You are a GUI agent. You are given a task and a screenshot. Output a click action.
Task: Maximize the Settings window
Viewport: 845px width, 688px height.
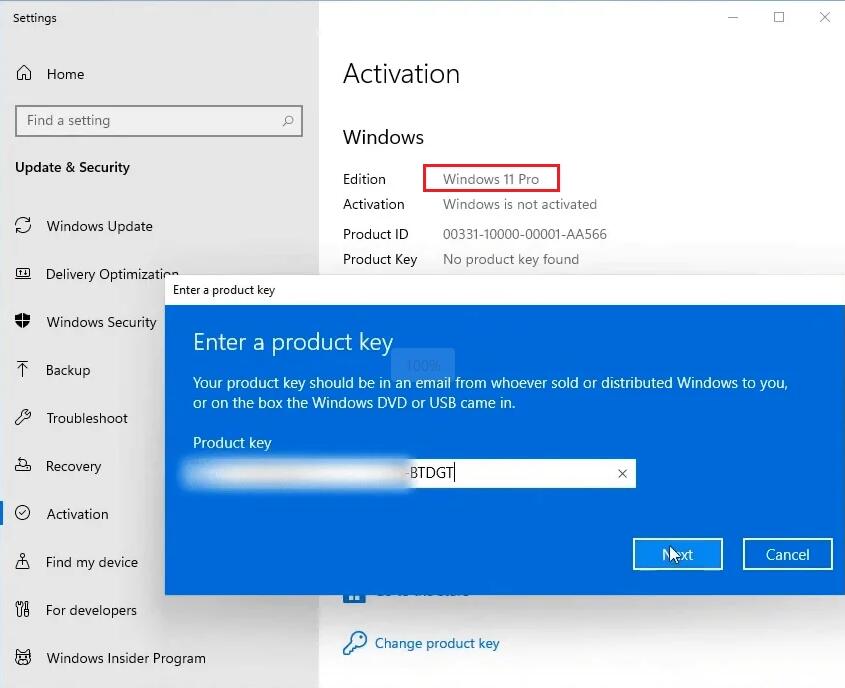coord(779,17)
